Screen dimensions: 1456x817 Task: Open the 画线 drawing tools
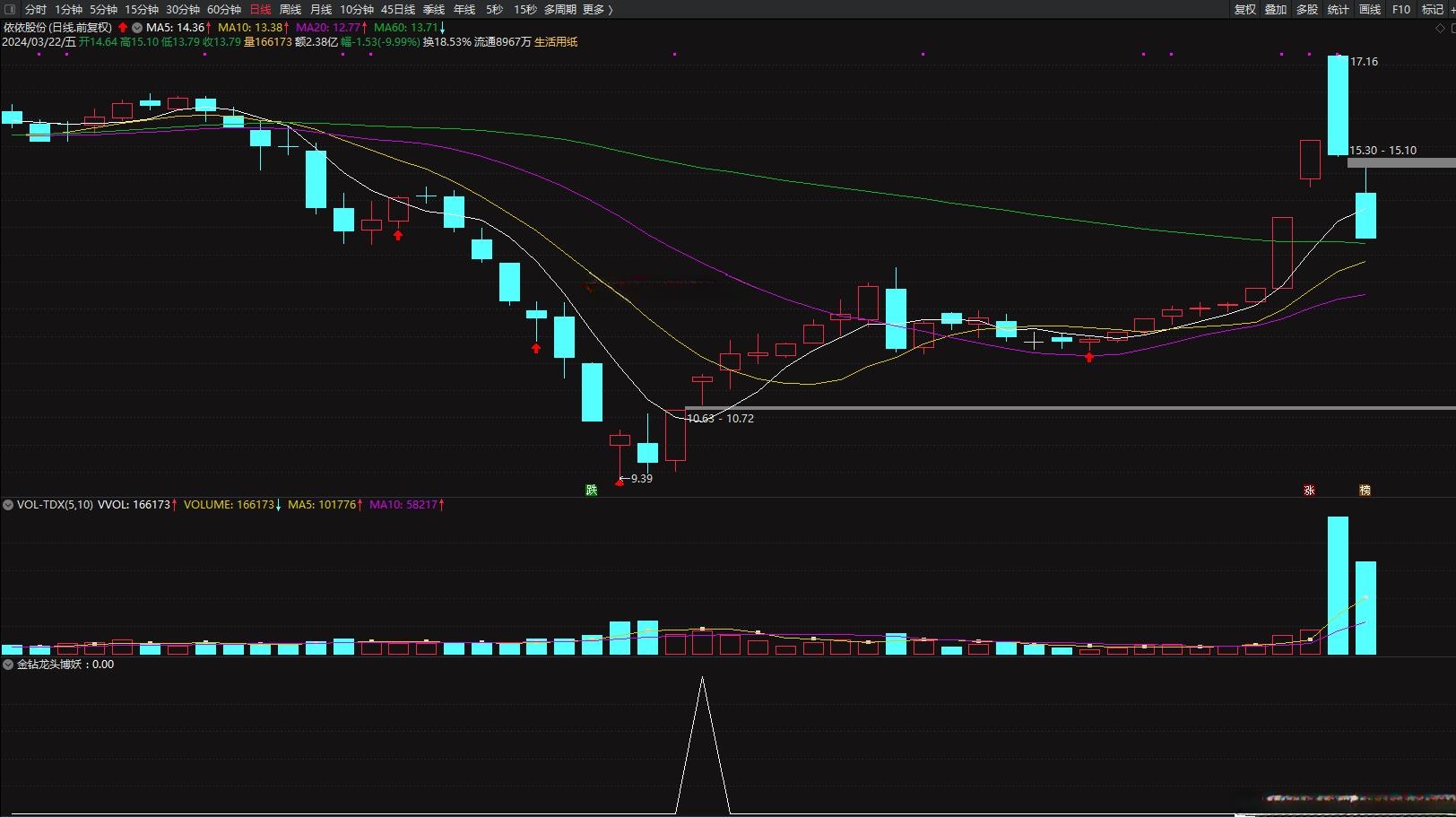pos(1370,9)
